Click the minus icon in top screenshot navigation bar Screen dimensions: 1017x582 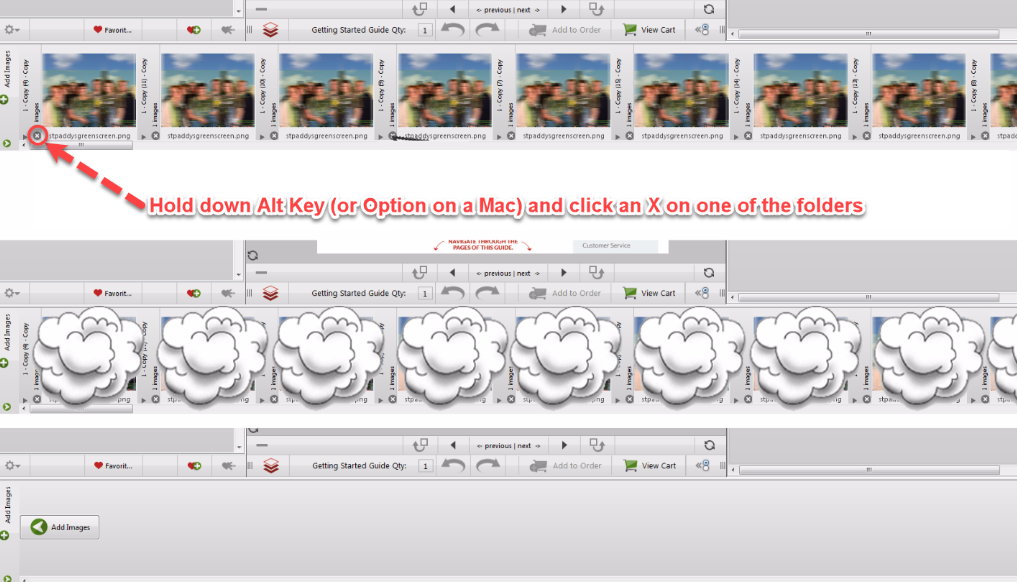(261, 9)
